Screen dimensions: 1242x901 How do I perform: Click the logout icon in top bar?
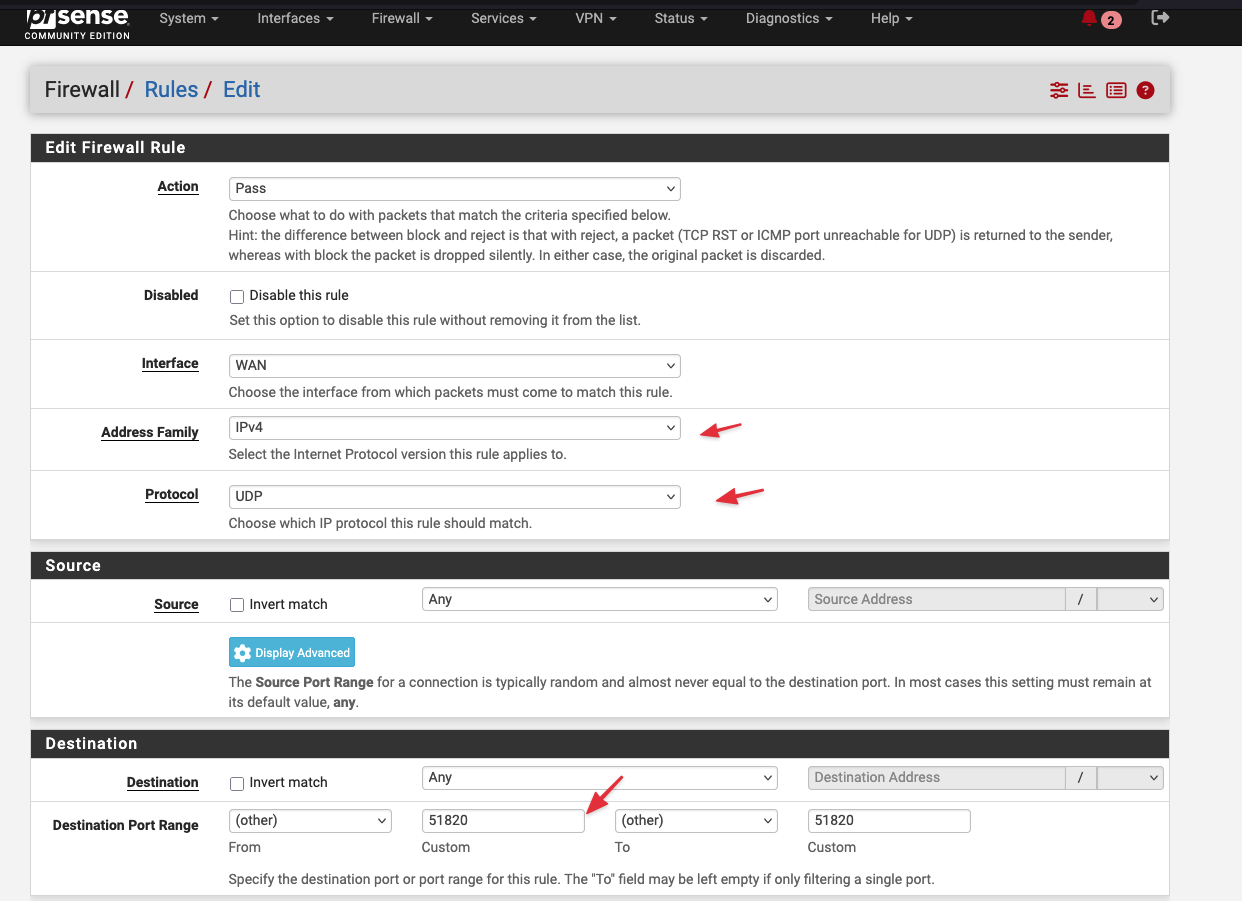pyautogui.click(x=1160, y=18)
